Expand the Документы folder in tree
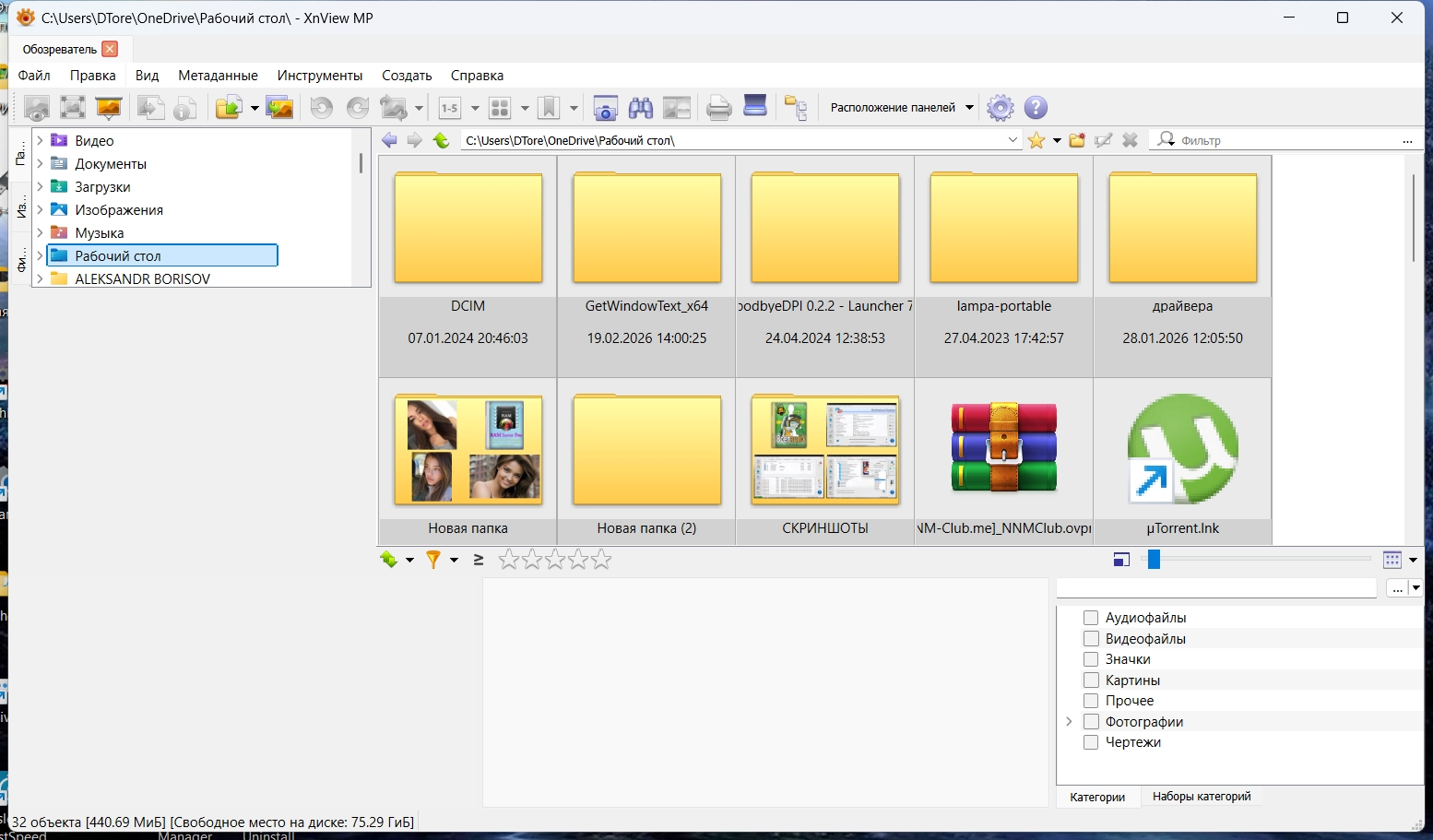This screenshot has width=1433, height=840. [40, 163]
